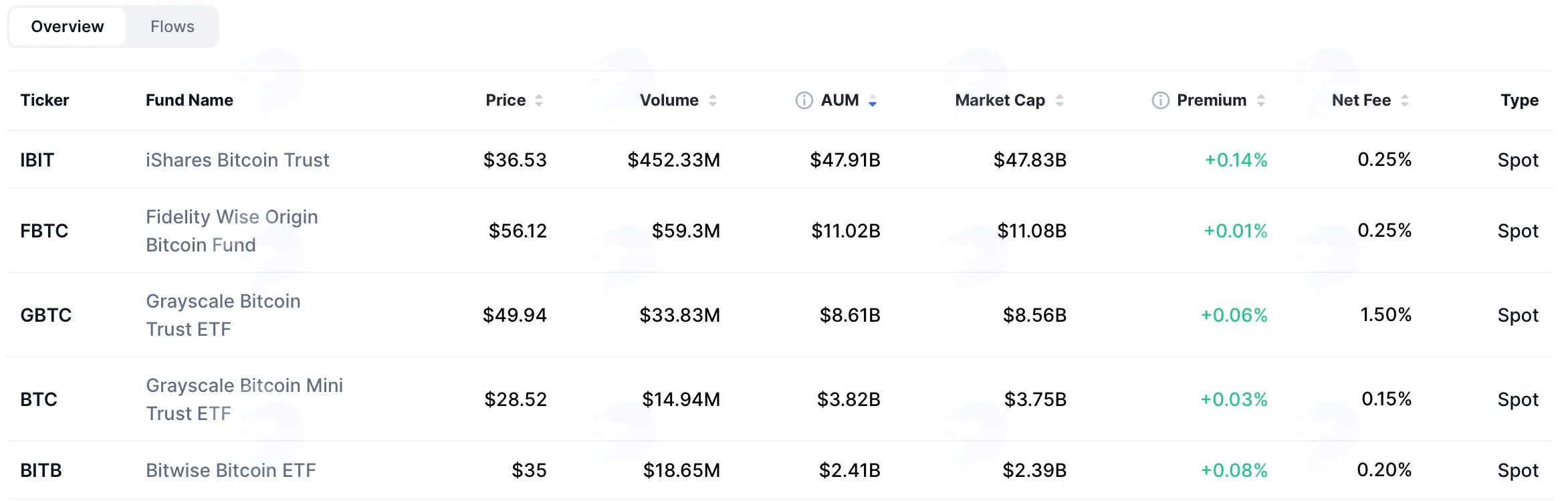This screenshot has height=501, width=1568.
Task: Open Grayscale Bitcoin Mini Trust ETF
Action: click(x=245, y=399)
